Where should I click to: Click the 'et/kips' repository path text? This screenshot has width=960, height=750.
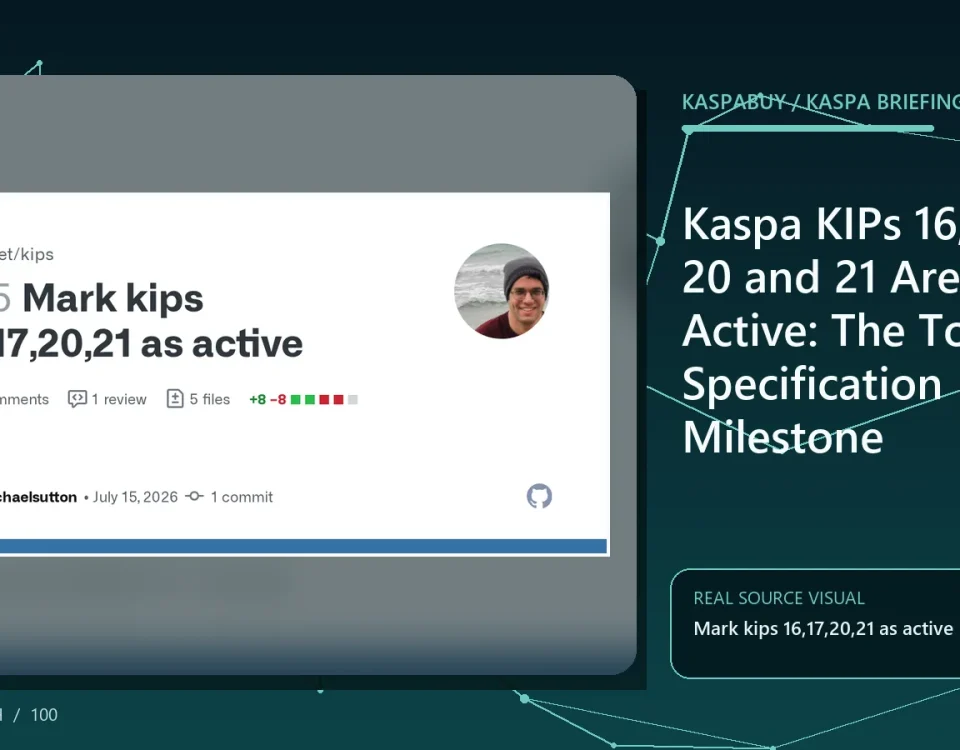pyautogui.click(x=26, y=255)
